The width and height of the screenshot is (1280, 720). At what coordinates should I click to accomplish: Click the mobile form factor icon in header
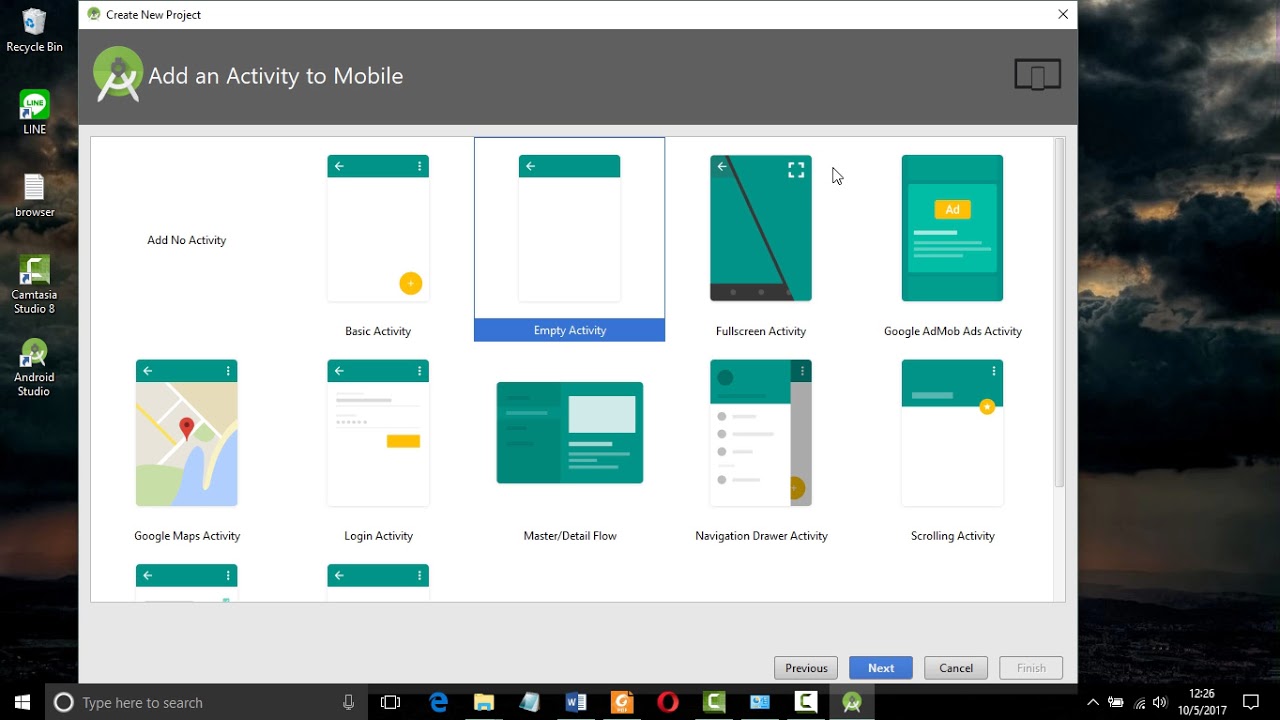1037,75
